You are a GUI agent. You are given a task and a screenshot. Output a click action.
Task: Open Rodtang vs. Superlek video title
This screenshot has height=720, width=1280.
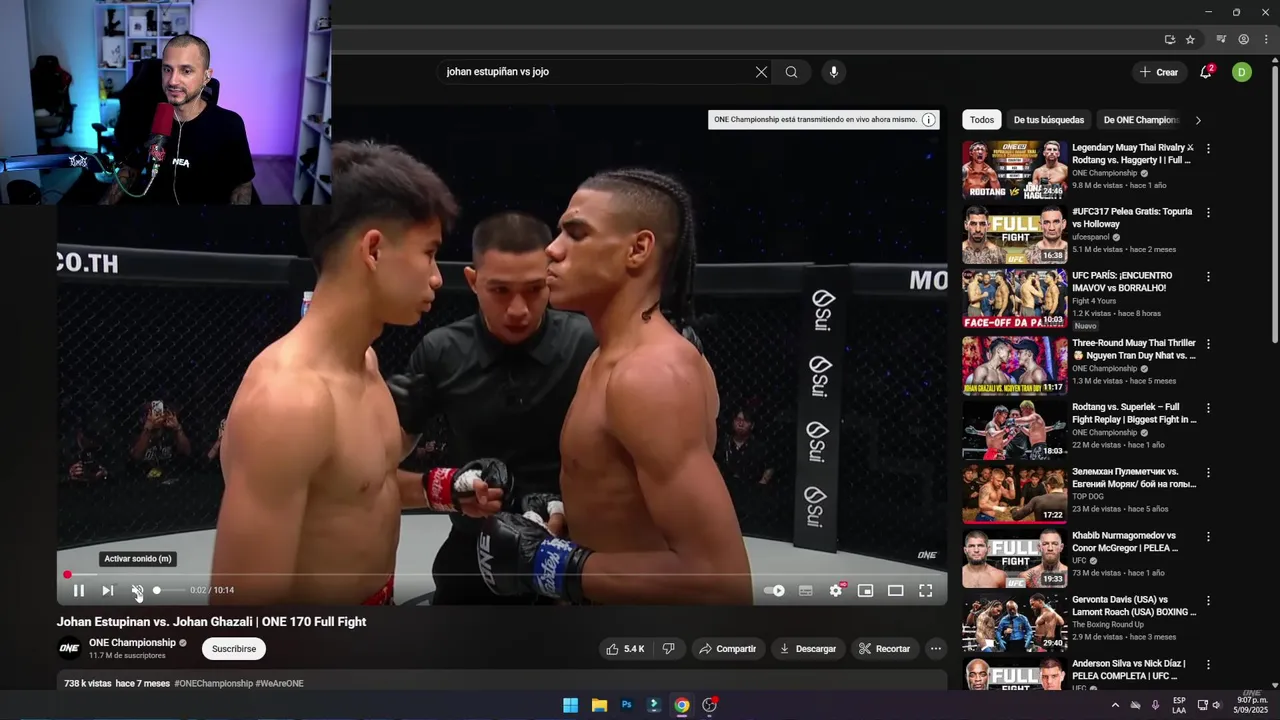click(1134, 413)
